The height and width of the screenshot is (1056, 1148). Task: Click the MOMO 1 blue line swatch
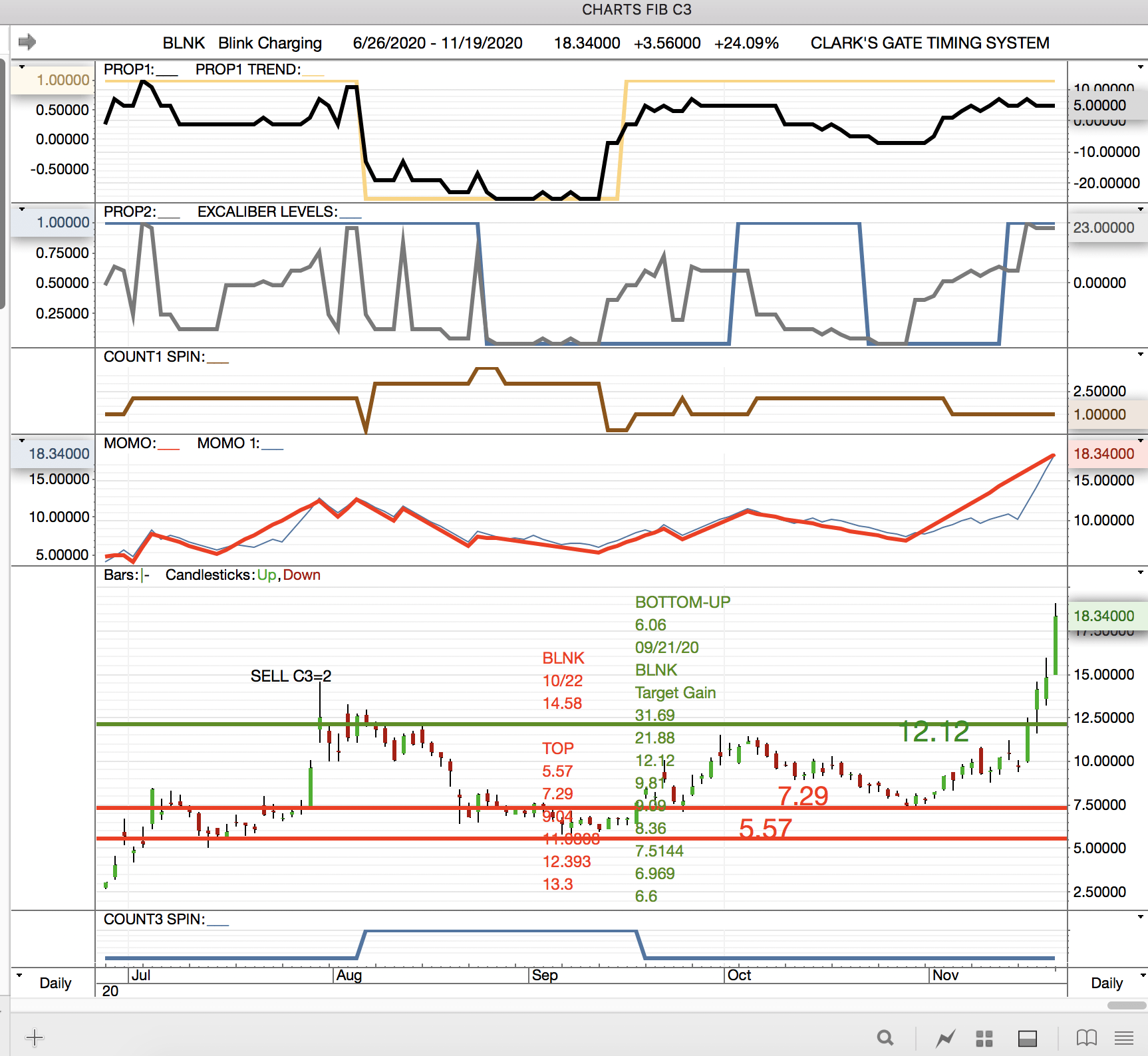(x=272, y=449)
